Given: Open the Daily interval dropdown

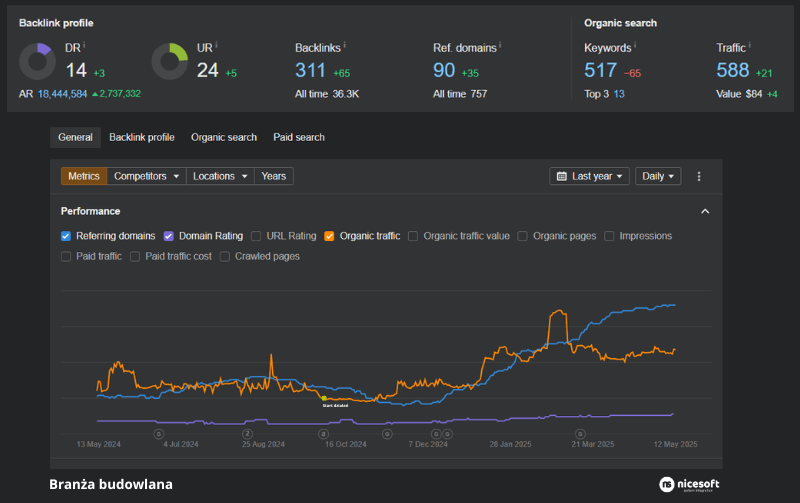Looking at the screenshot, I should 658,176.
